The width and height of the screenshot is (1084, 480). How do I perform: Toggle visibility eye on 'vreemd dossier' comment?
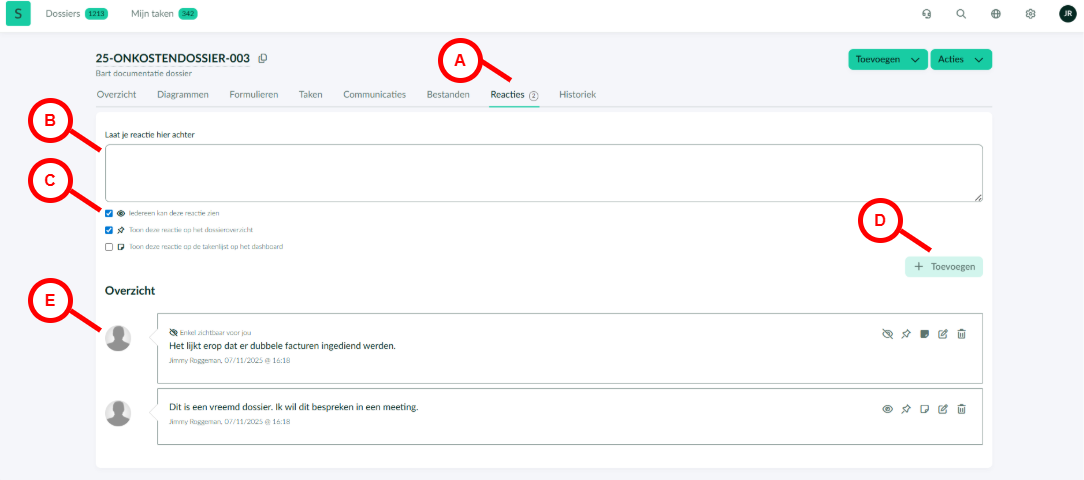[887, 409]
